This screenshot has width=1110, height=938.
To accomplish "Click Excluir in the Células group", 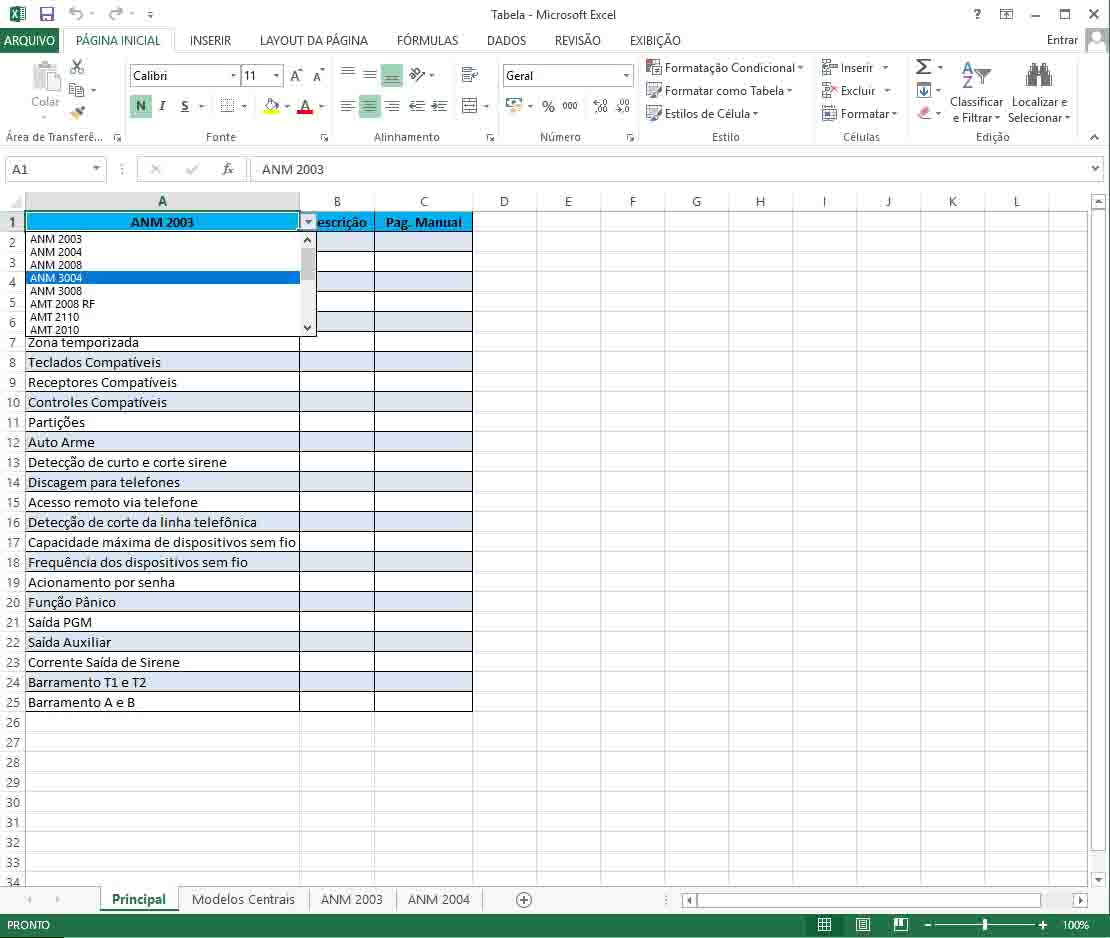I will tap(857, 91).
